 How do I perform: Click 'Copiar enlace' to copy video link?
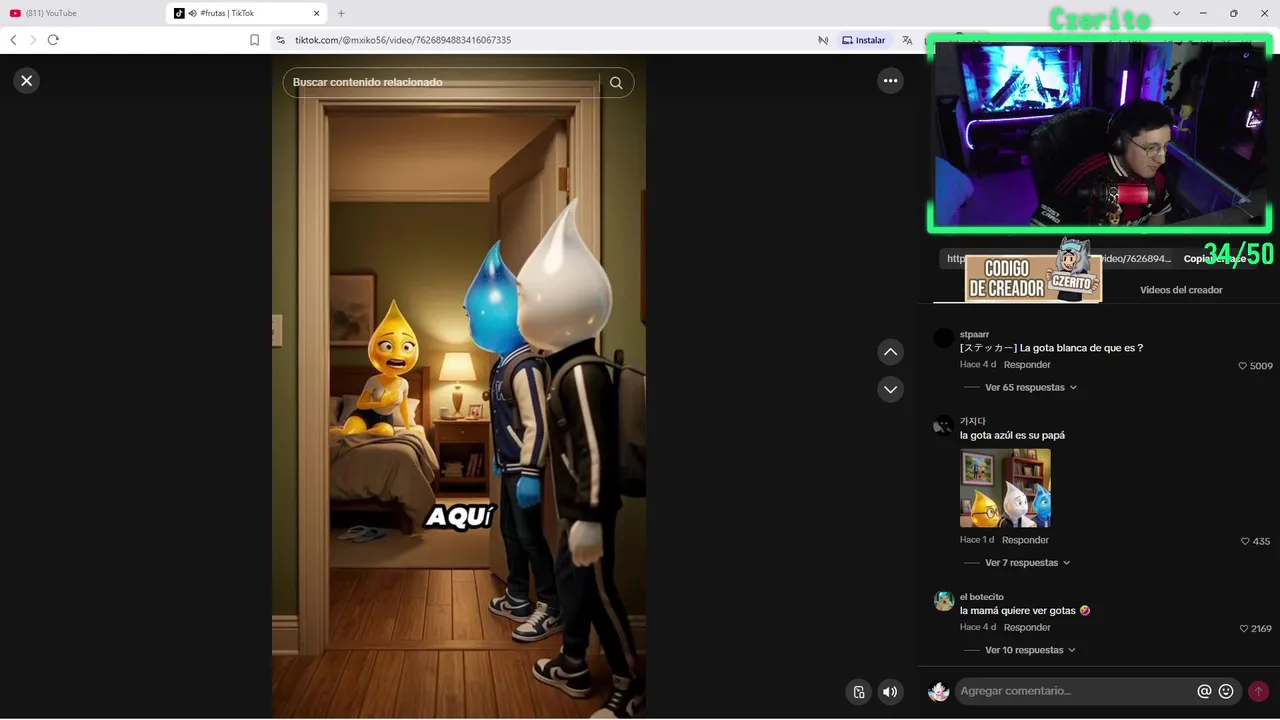pyautogui.click(x=1214, y=259)
